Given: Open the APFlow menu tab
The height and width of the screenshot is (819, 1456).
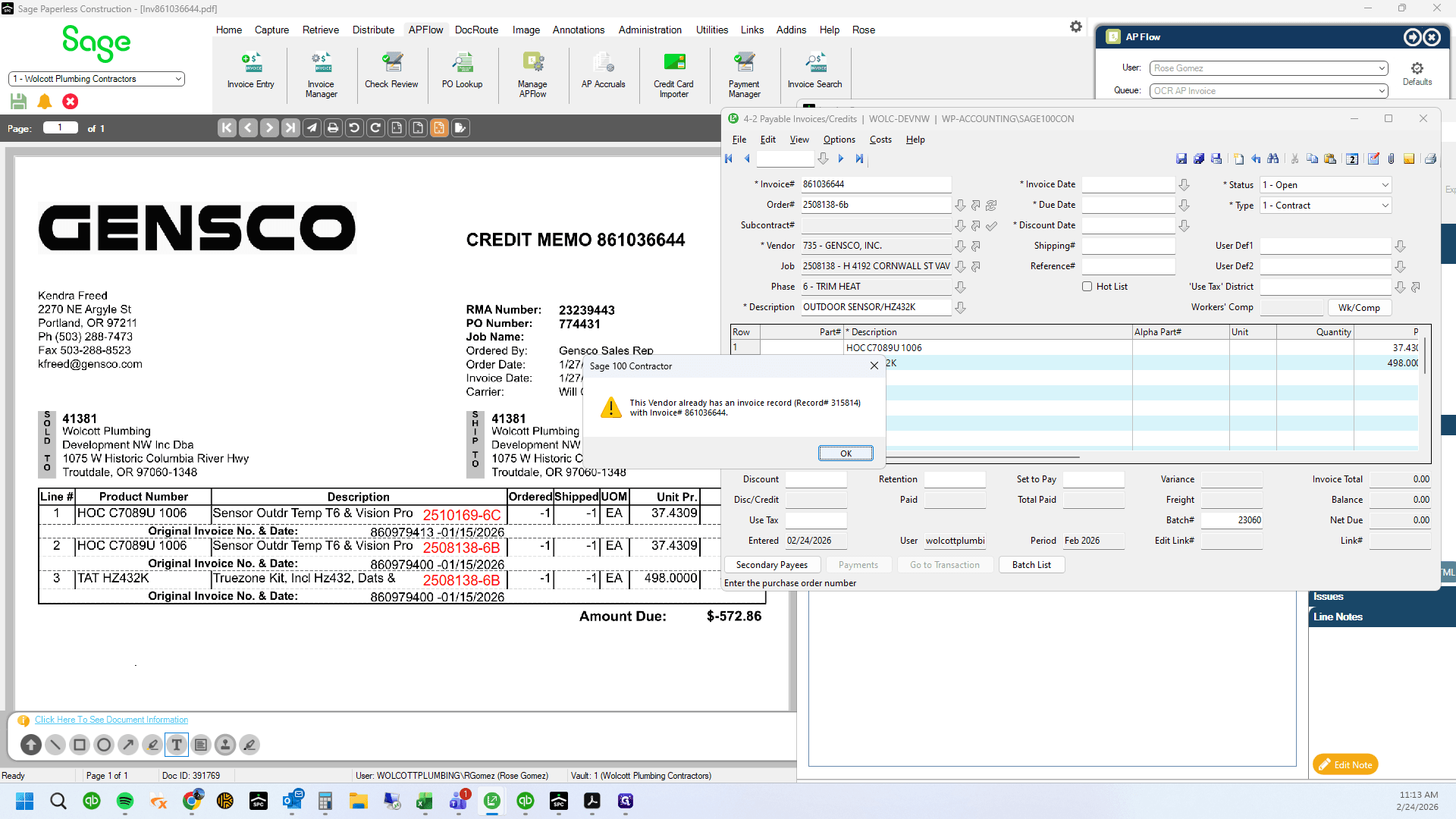Looking at the screenshot, I should click(x=425, y=30).
